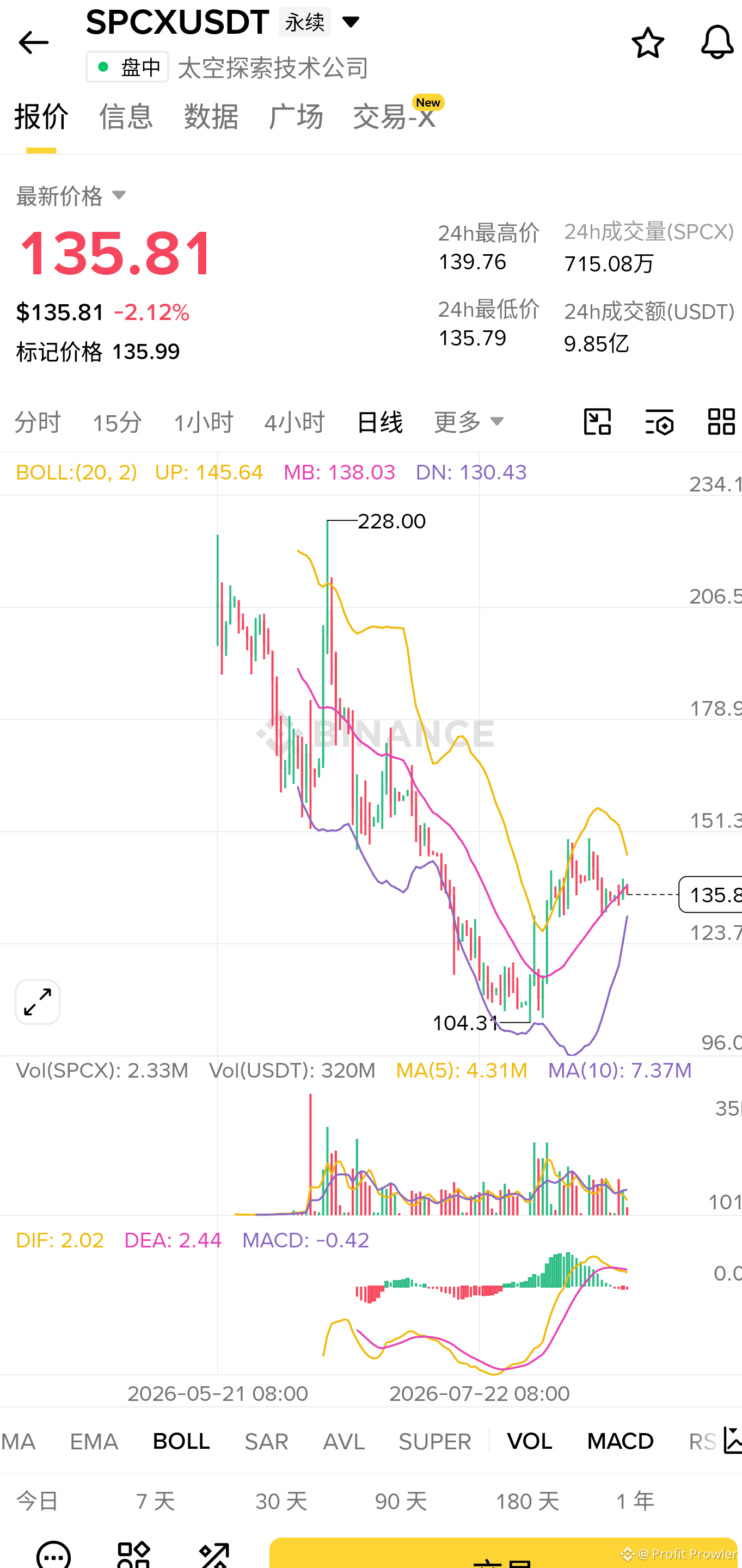Hide the VOL sub-chart indicator
The height and width of the screenshot is (1568, 742).
point(530,1441)
